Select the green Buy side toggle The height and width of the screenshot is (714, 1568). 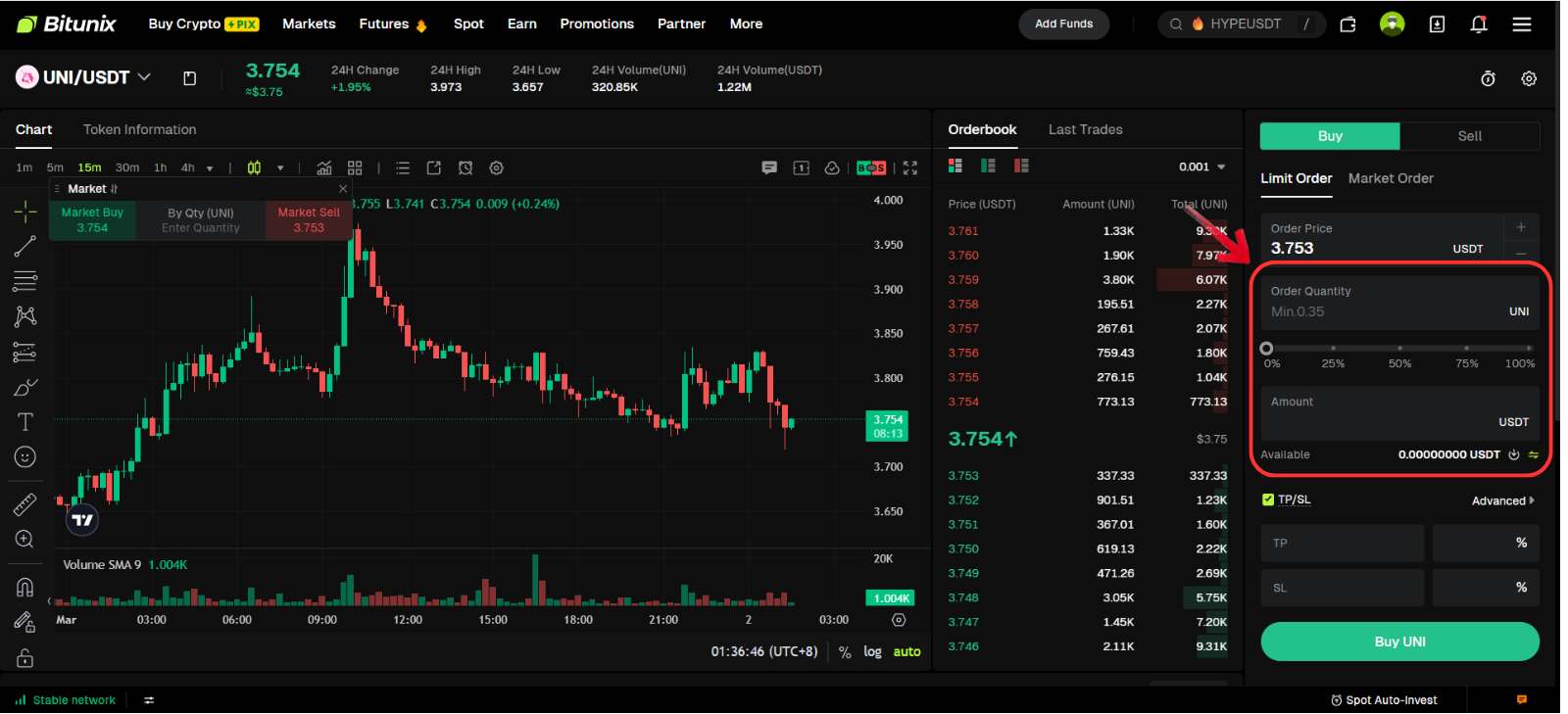point(1330,136)
